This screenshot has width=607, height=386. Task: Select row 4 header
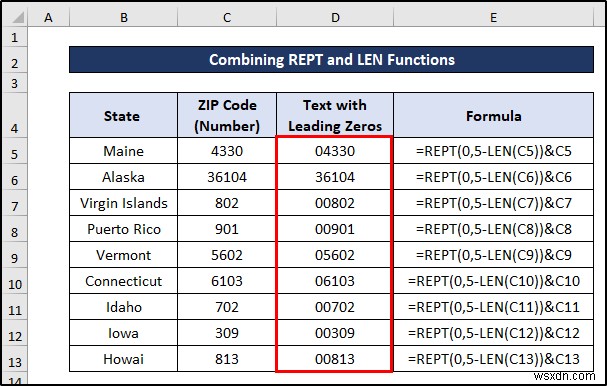click(x=15, y=115)
